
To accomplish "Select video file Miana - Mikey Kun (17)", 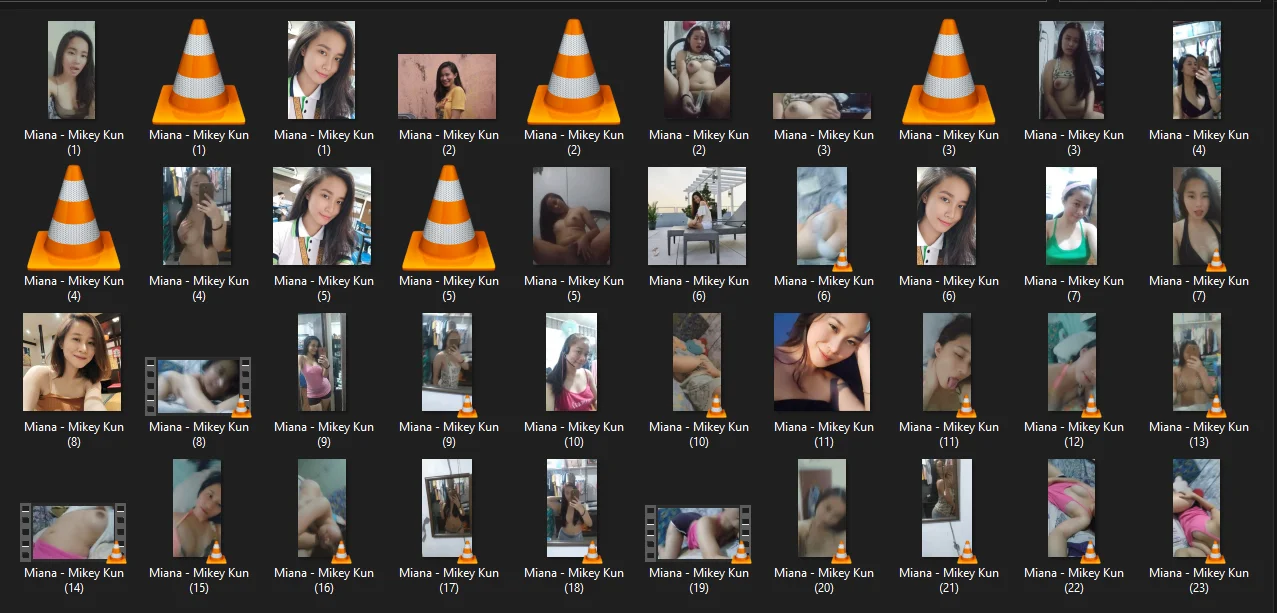I will [448, 510].
